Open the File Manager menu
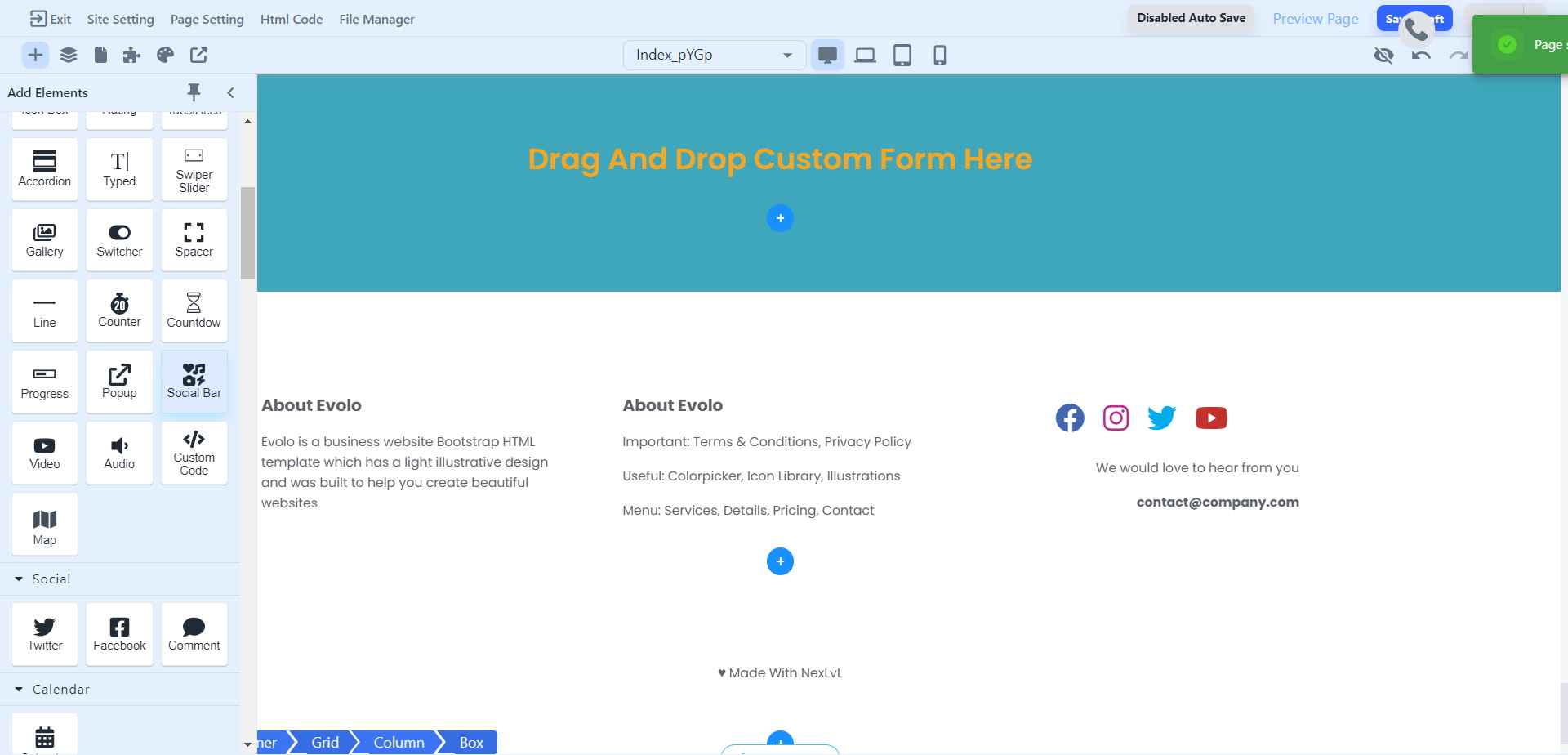1568x755 pixels. [x=376, y=19]
